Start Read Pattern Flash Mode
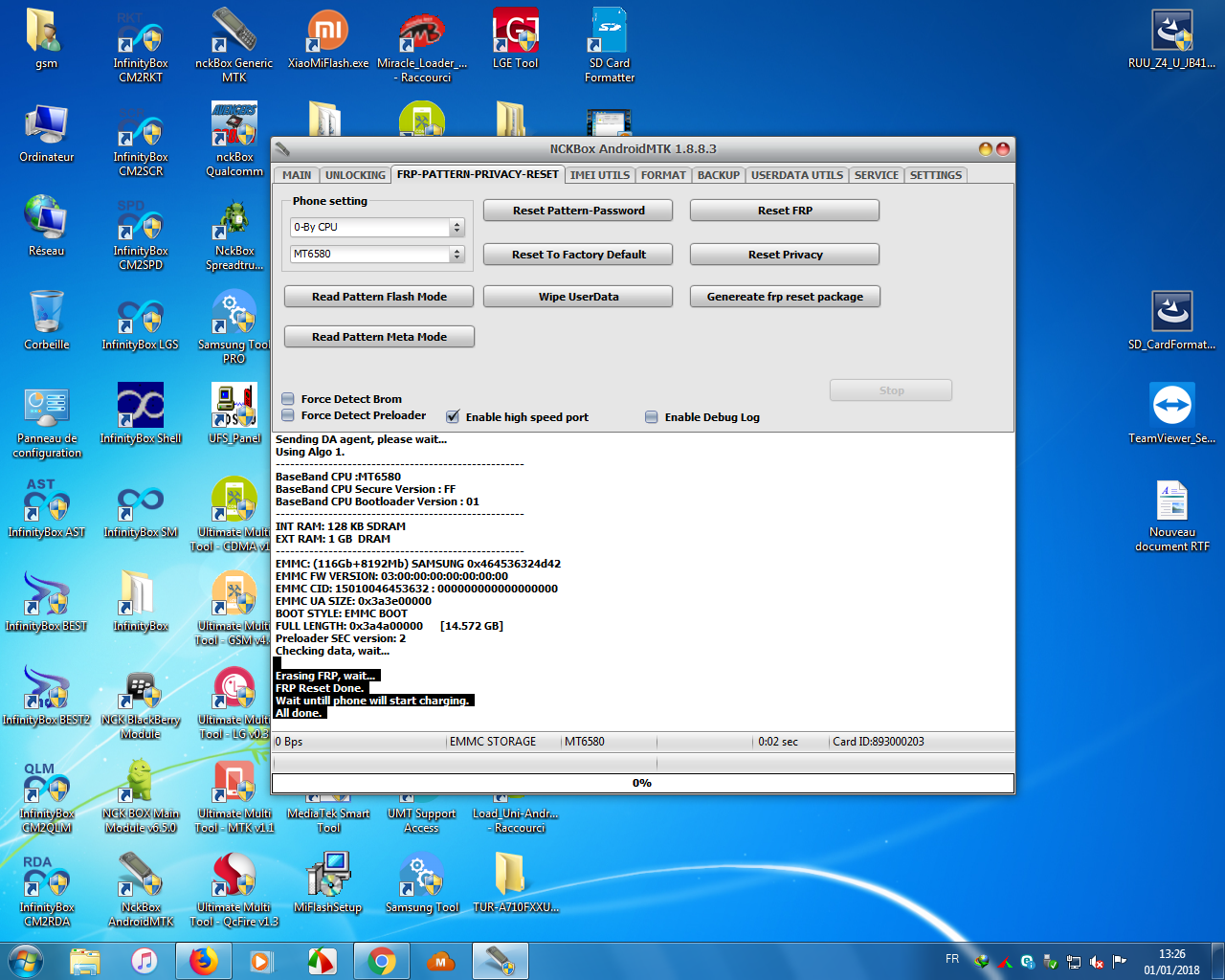The image size is (1225, 980). click(379, 297)
